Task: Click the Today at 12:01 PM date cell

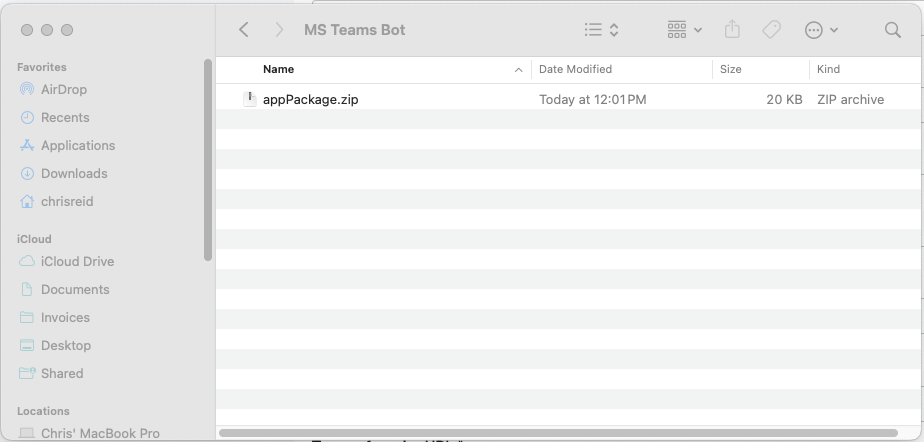Action: pyautogui.click(x=593, y=100)
